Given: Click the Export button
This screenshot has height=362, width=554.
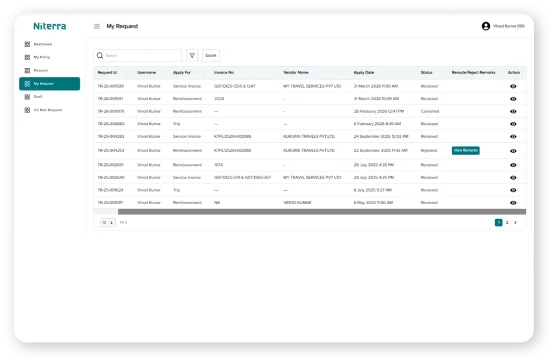Looking at the screenshot, I should click(211, 55).
